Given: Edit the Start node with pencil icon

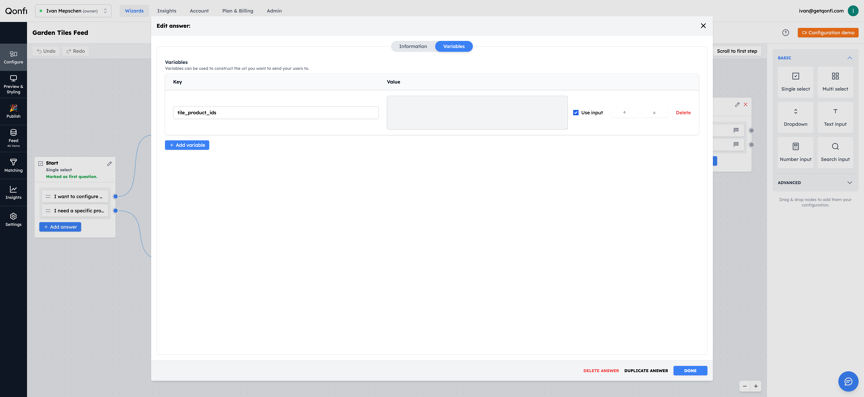Looking at the screenshot, I should point(109,163).
